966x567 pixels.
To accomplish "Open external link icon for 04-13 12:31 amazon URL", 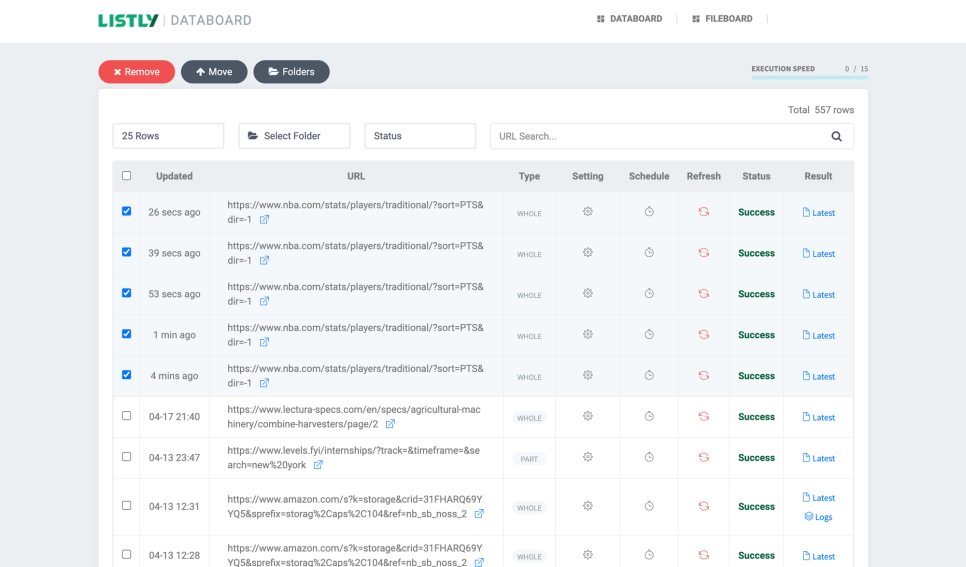I will 479,513.
